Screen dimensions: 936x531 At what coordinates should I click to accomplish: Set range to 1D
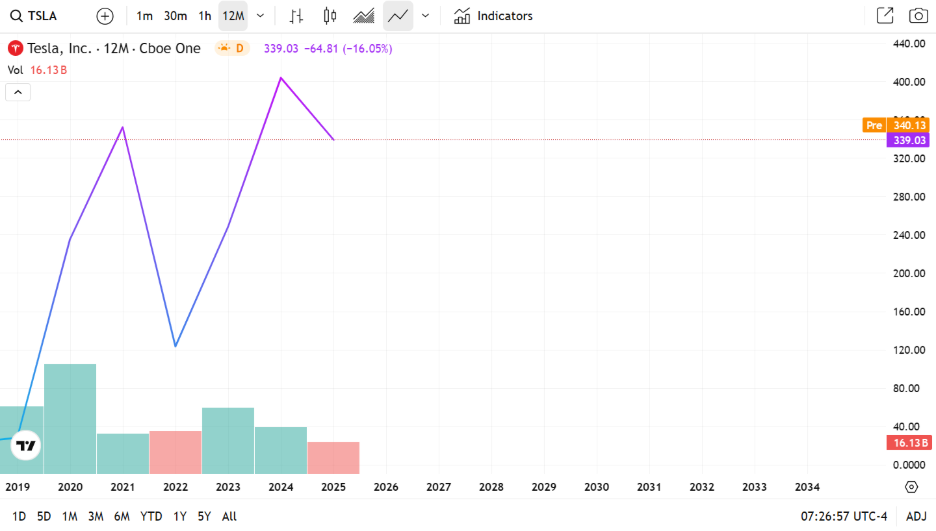click(x=19, y=517)
